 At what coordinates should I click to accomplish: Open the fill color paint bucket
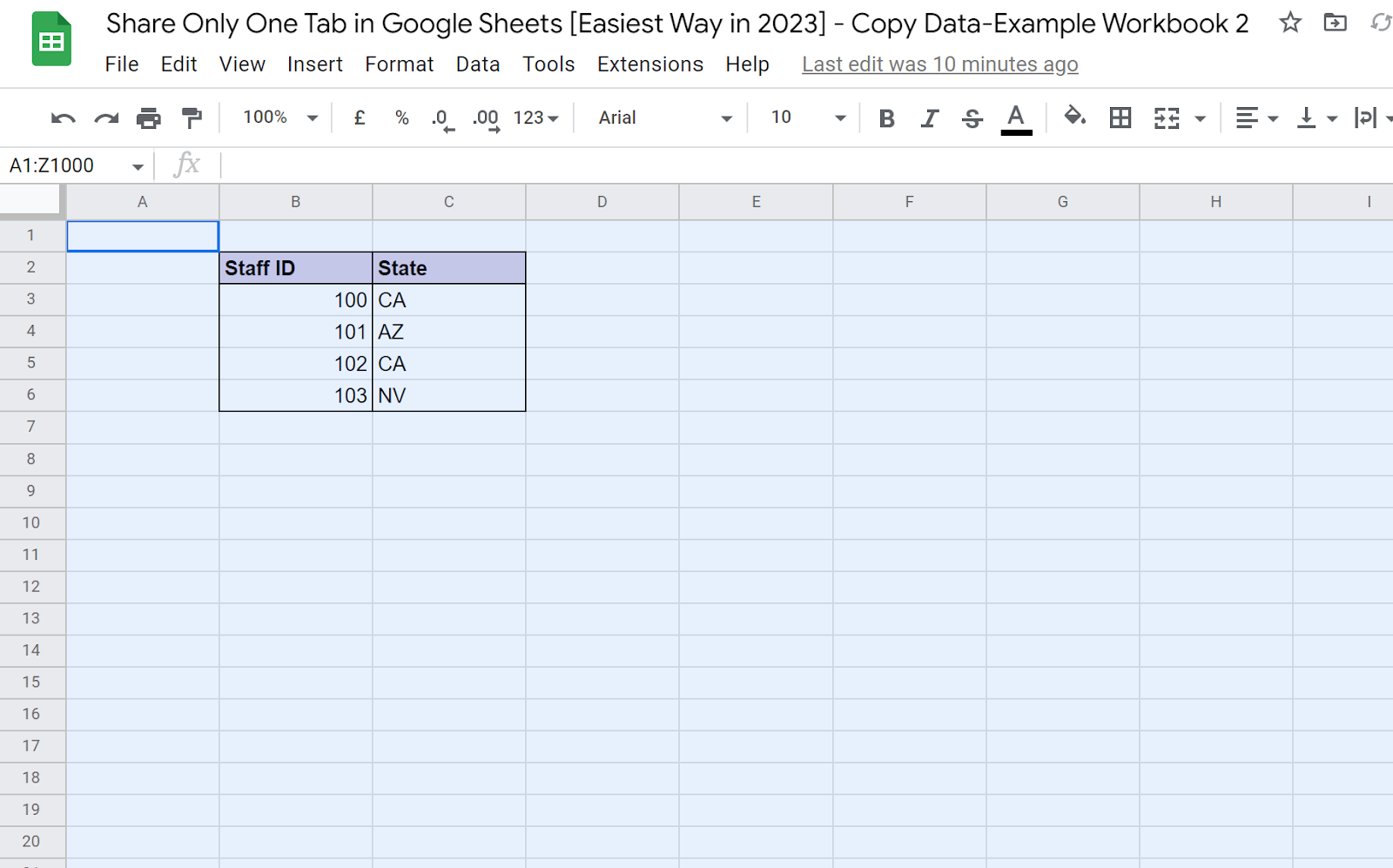(x=1074, y=117)
